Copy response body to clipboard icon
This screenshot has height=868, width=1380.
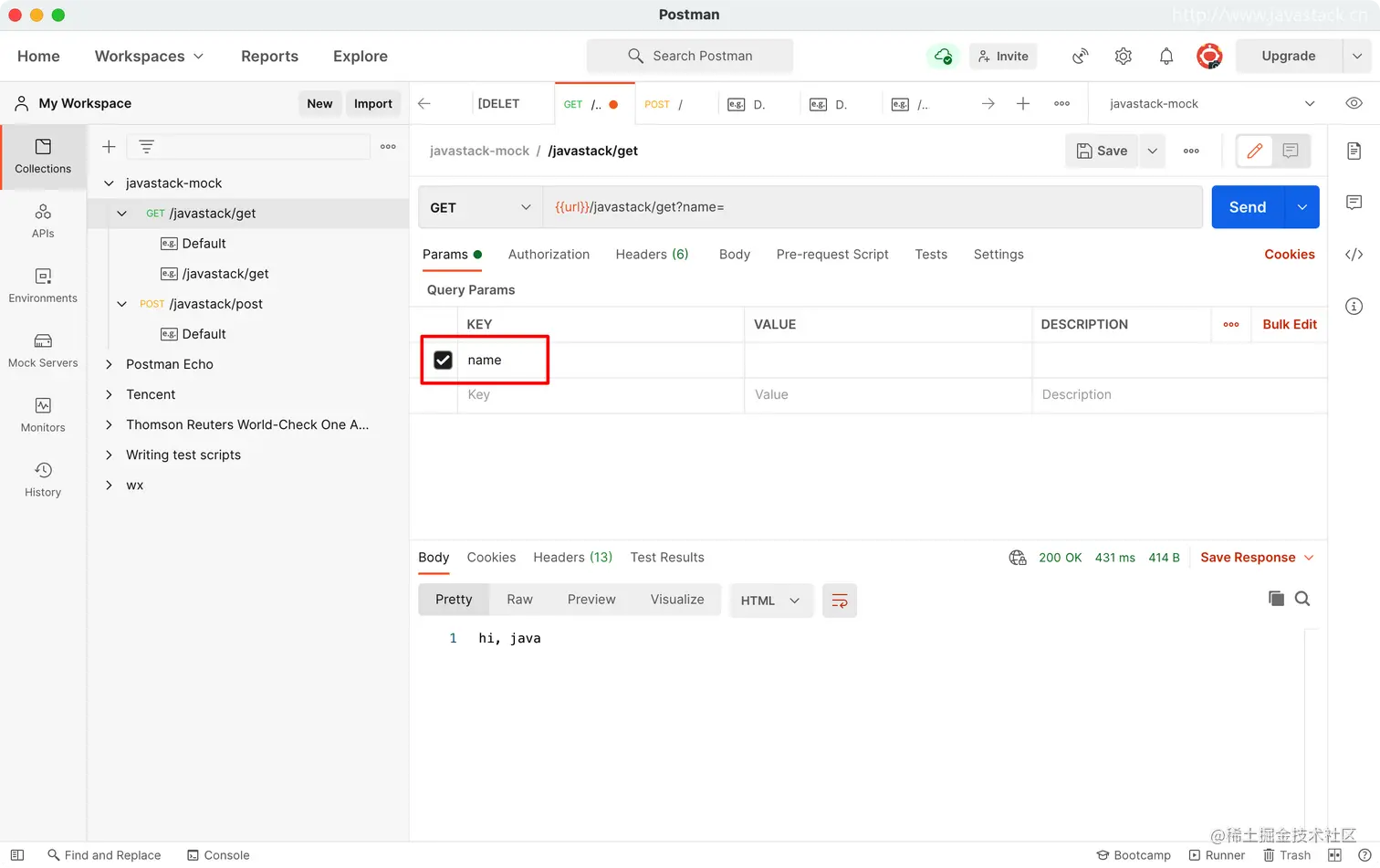1276,599
